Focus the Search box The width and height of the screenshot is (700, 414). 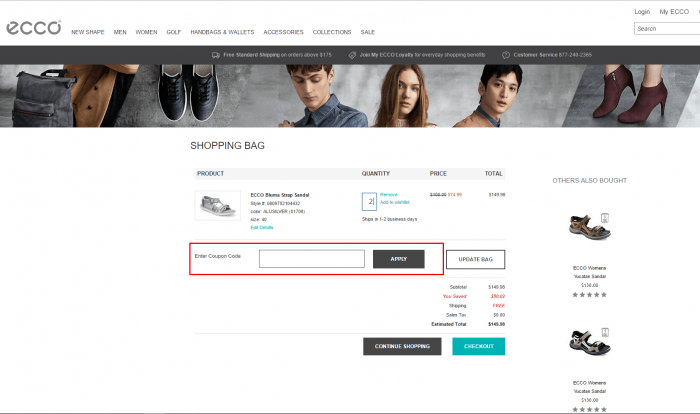(x=667, y=29)
